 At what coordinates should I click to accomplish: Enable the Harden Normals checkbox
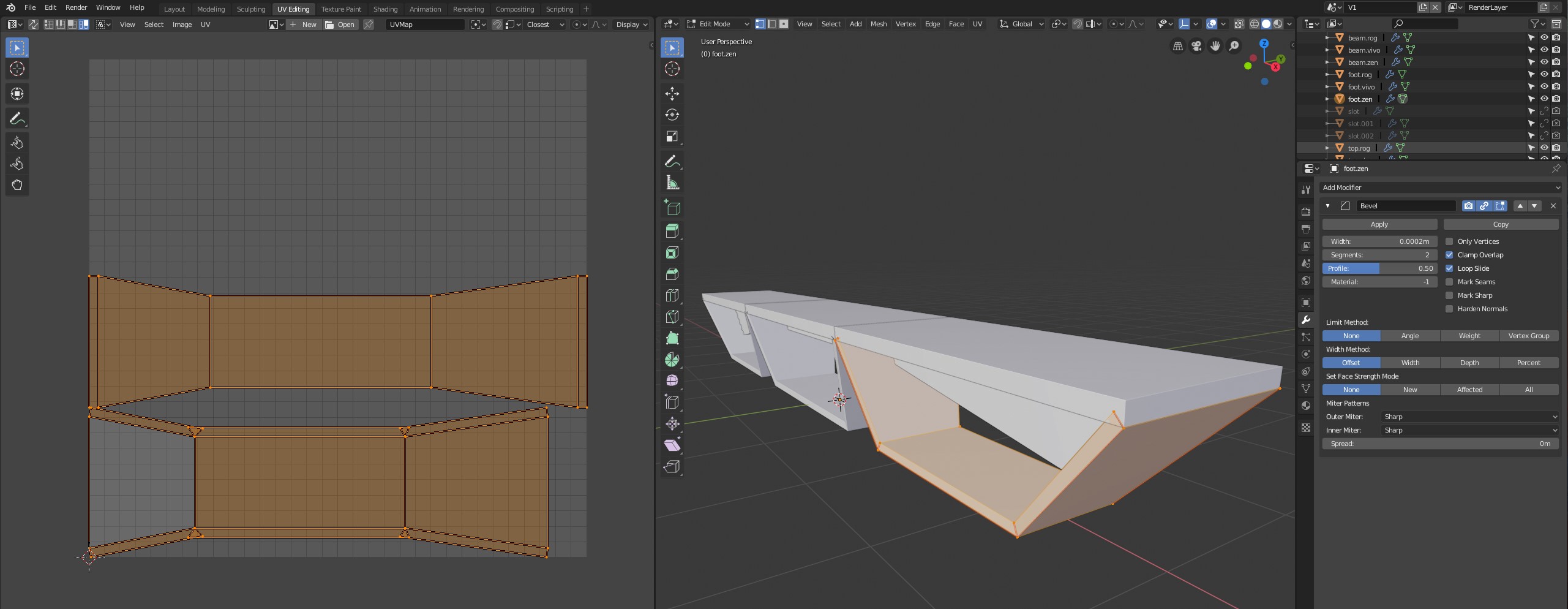pos(1449,309)
